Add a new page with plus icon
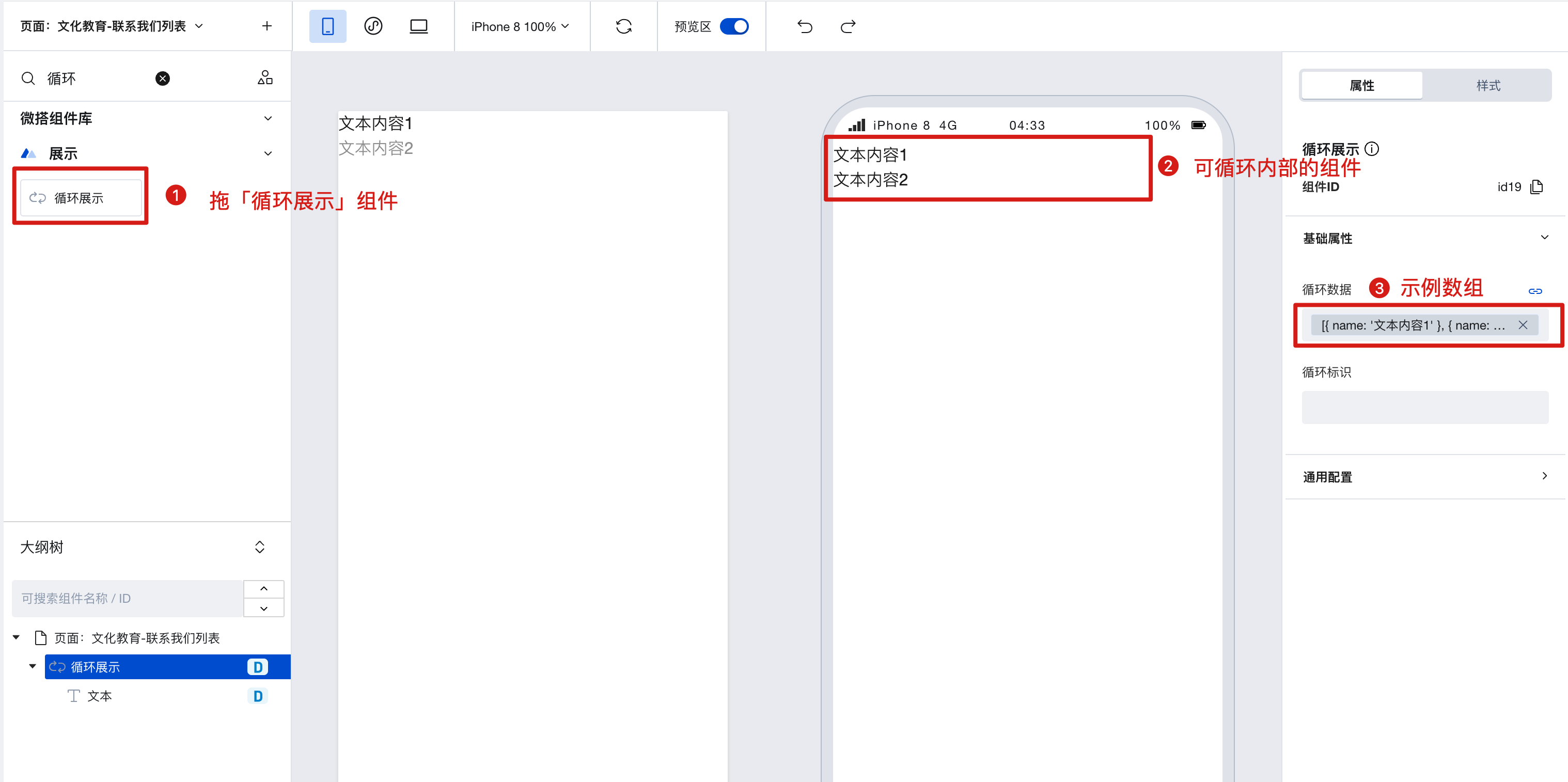Viewport: 1568px width, 782px height. [266, 25]
